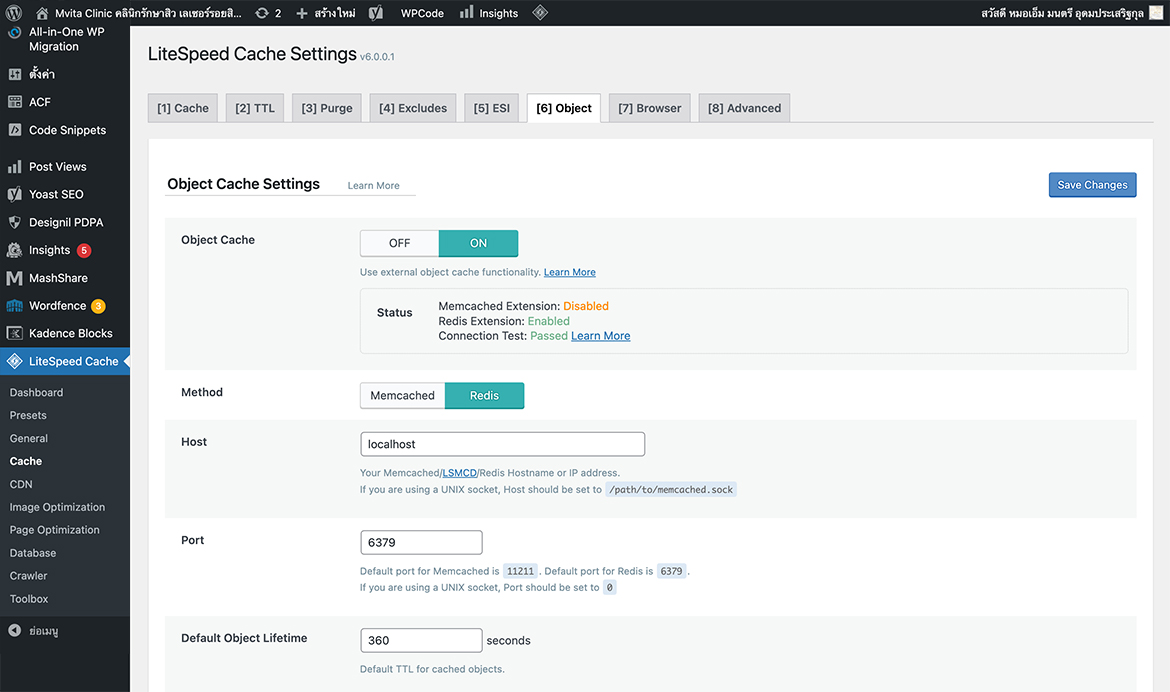1170x692 pixels.
Task: Click the Mvita Clinic site name
Action: (x=148, y=13)
